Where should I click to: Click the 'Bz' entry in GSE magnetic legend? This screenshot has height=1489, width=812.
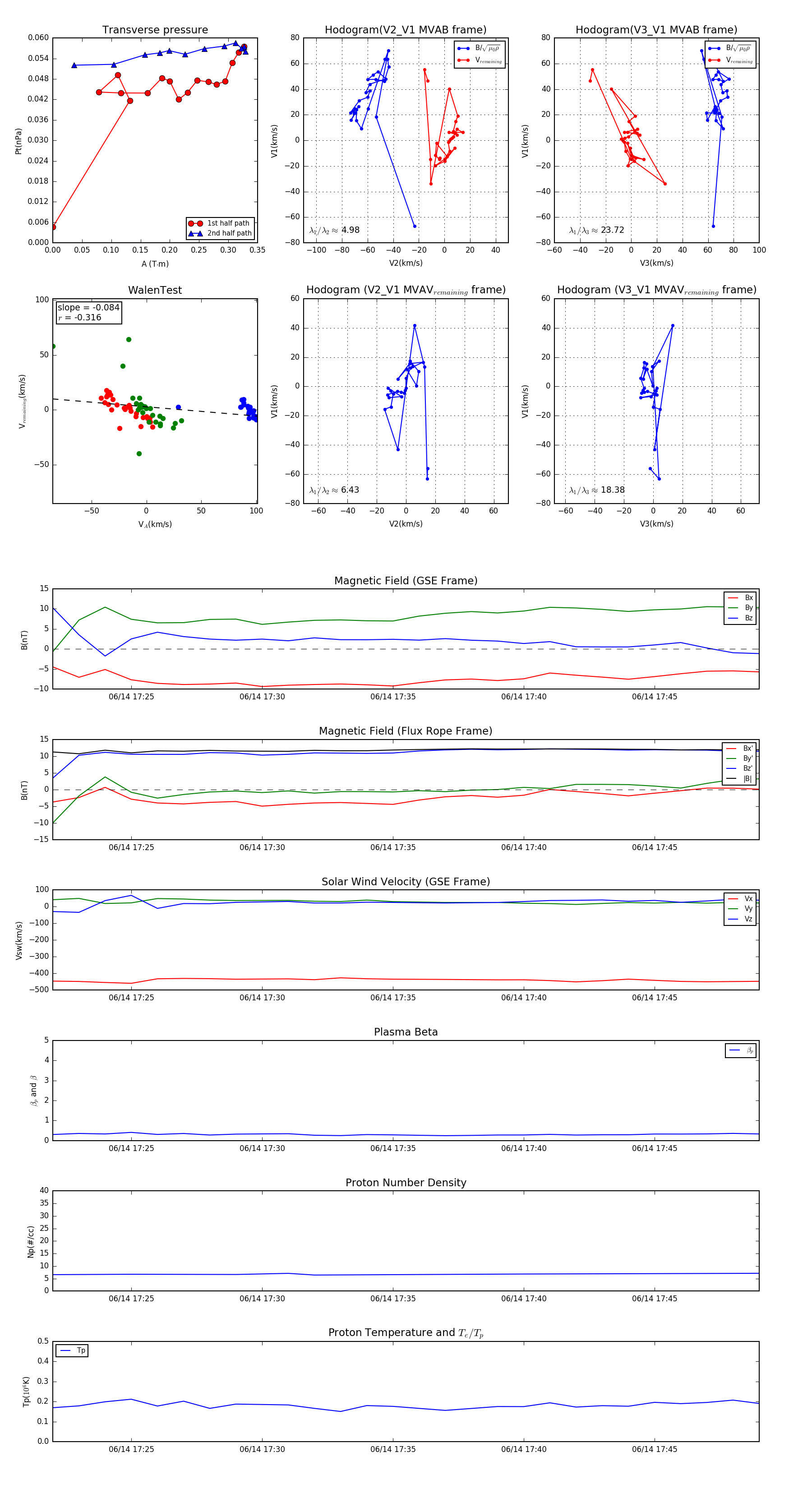click(740, 619)
